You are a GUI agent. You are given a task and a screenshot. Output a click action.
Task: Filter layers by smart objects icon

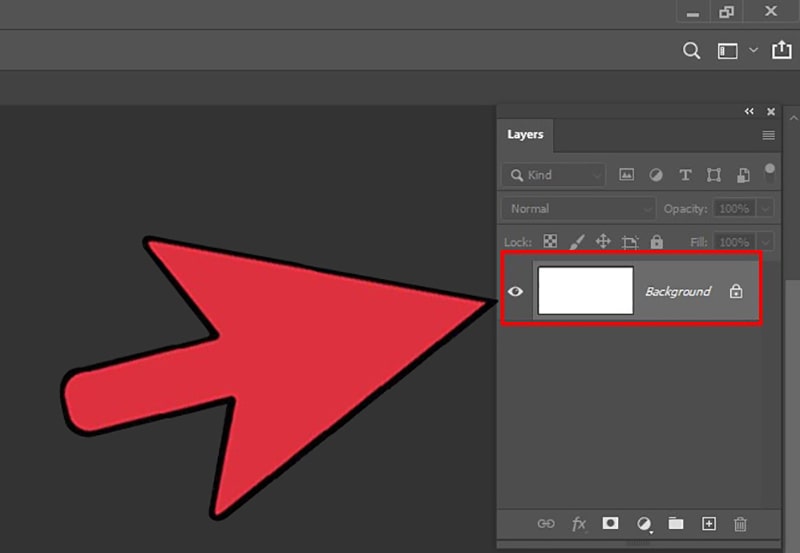[743, 175]
